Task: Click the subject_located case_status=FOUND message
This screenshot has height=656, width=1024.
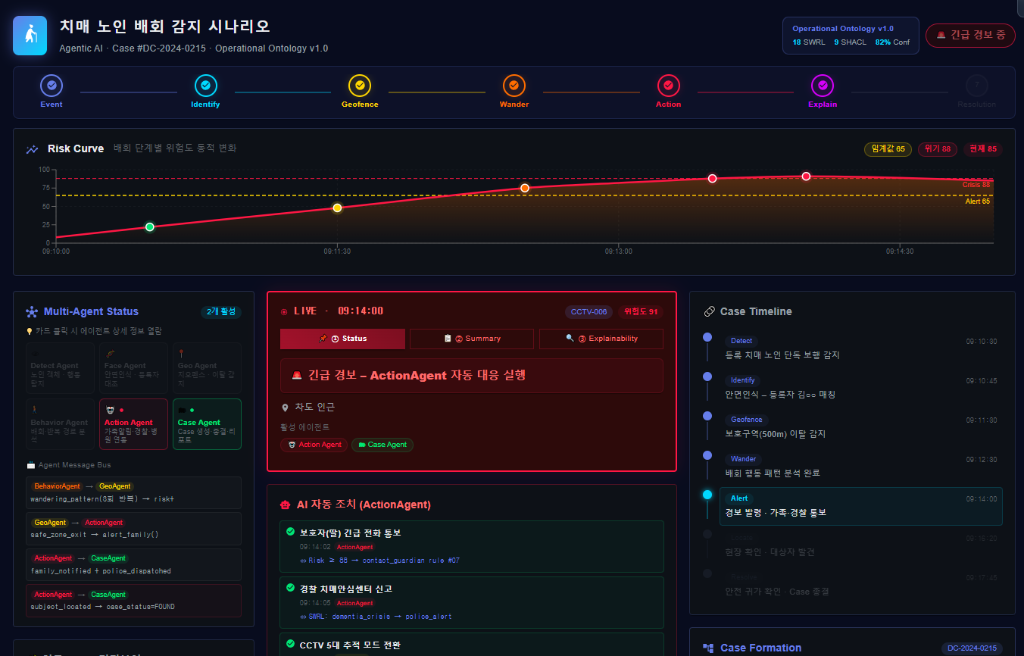Action: point(134,600)
